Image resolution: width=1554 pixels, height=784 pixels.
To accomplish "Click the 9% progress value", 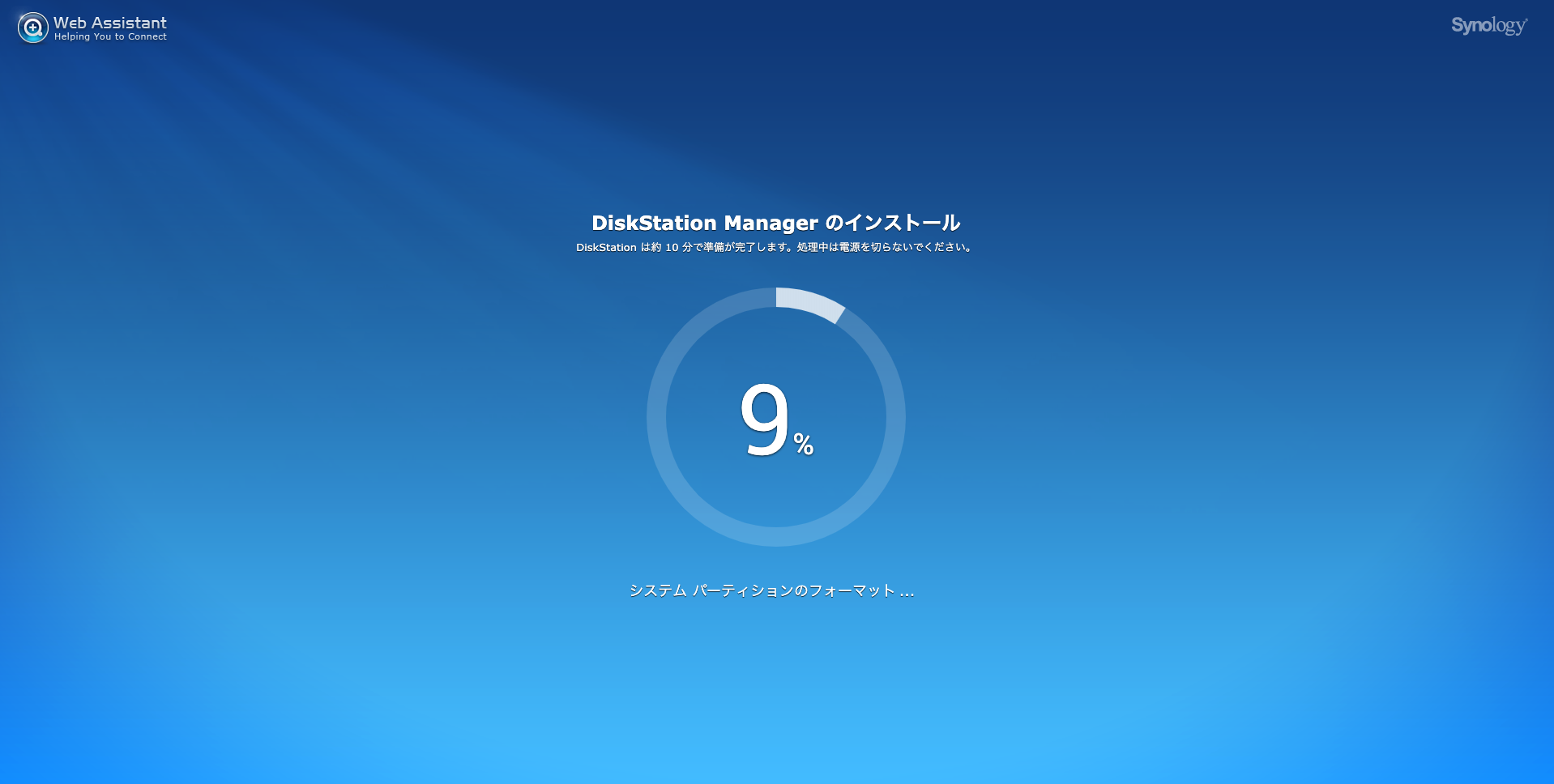I will [x=776, y=420].
